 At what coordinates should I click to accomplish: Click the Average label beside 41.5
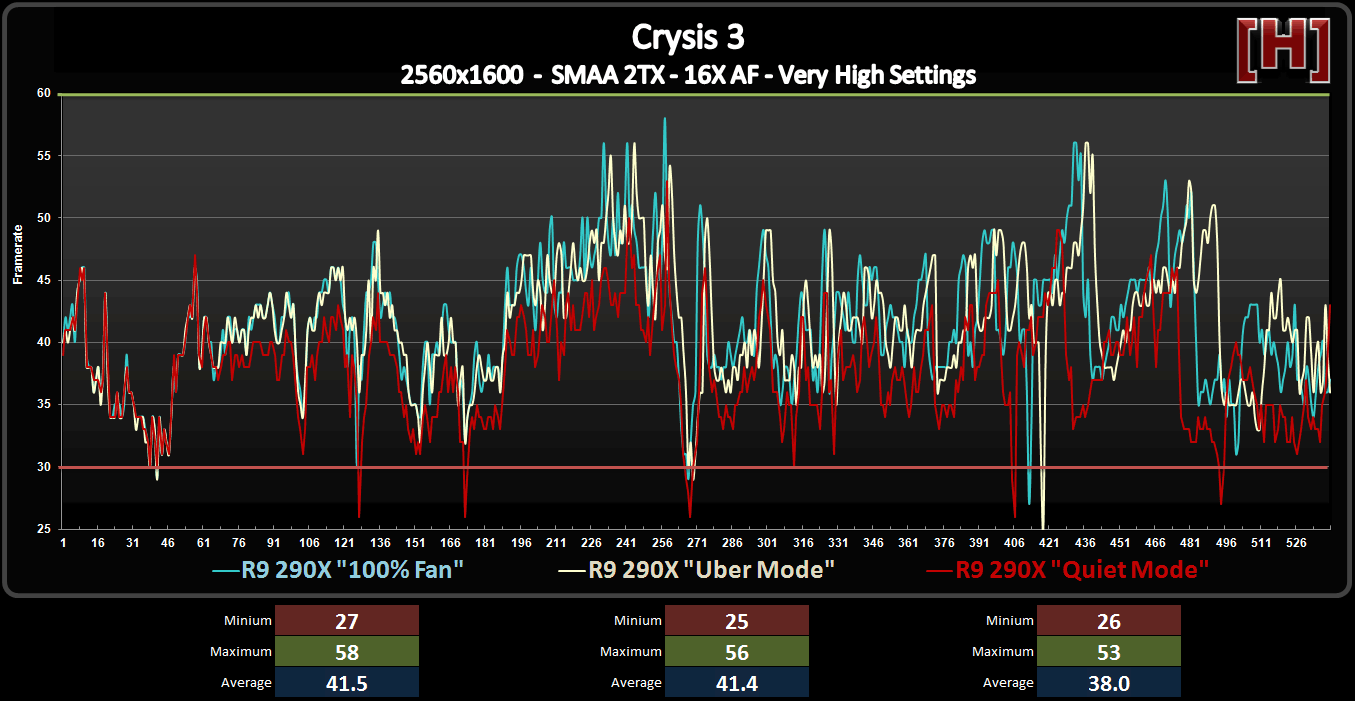click(246, 683)
